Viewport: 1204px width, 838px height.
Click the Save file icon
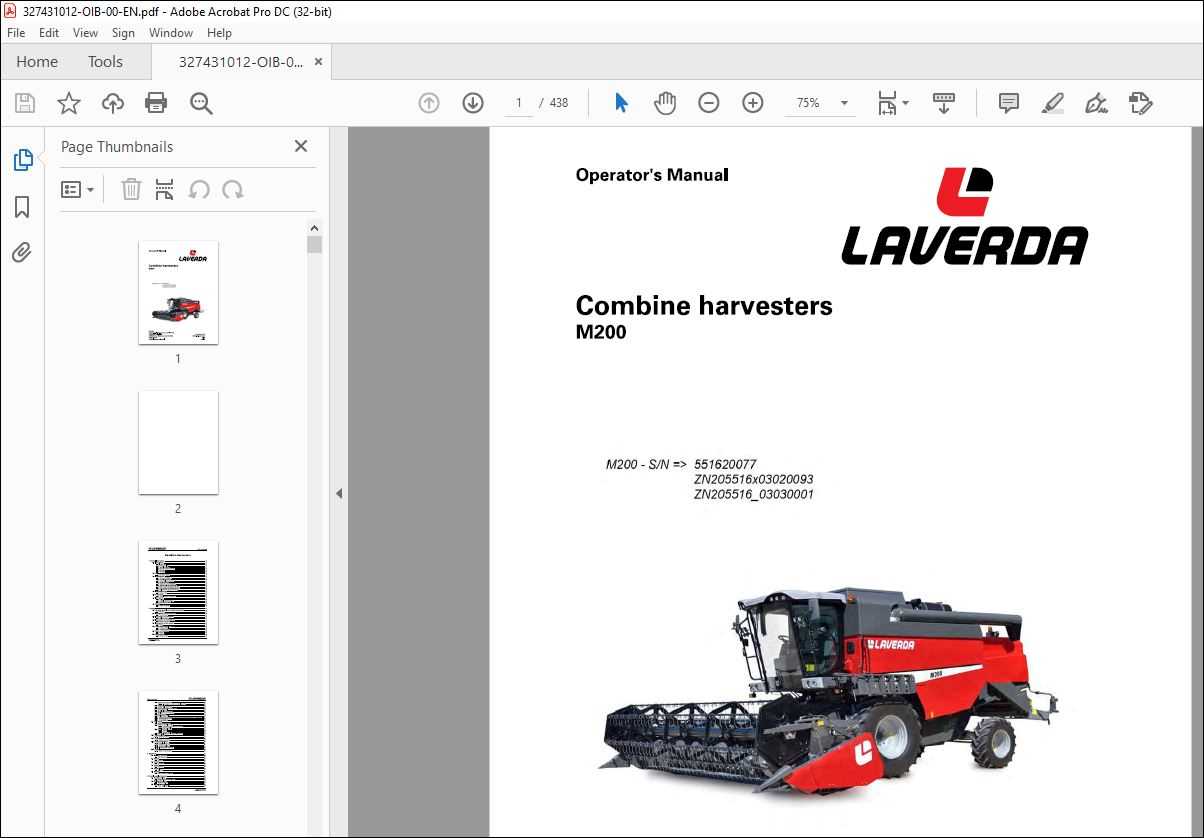(25, 103)
